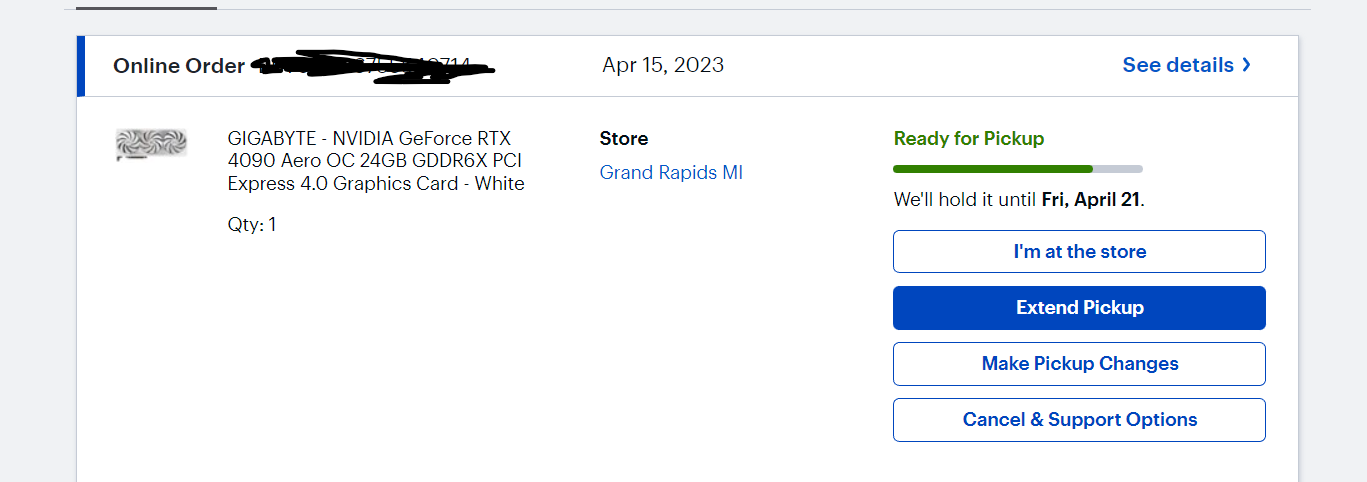Click the gray unfilled end of progress bar
Viewport: 1367px width, 482px height.
pyautogui.click(x=1118, y=169)
